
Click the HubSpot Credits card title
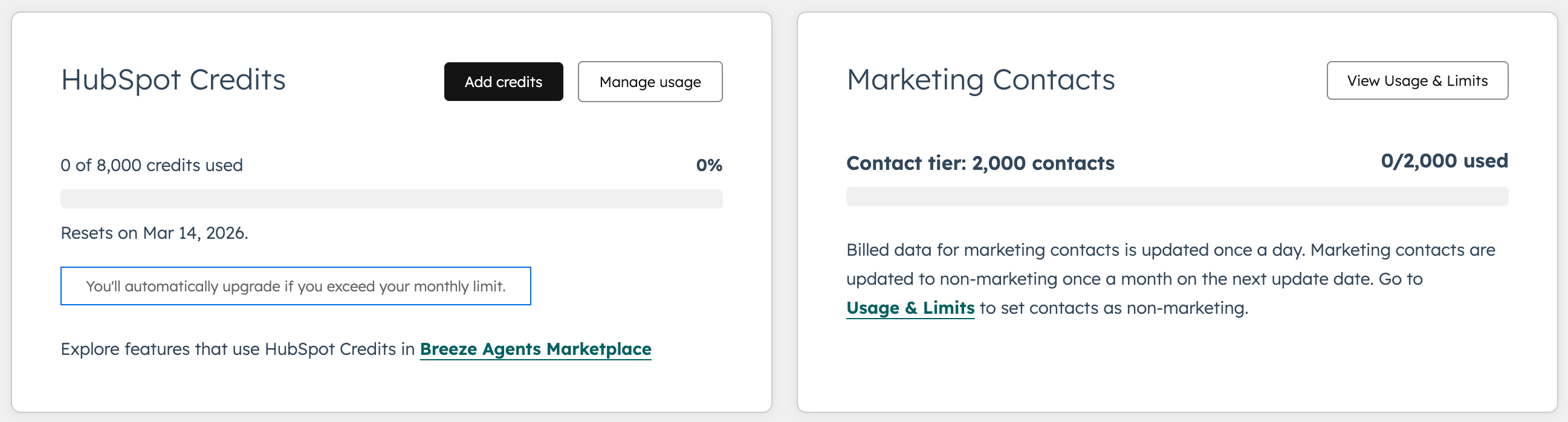[x=173, y=80]
